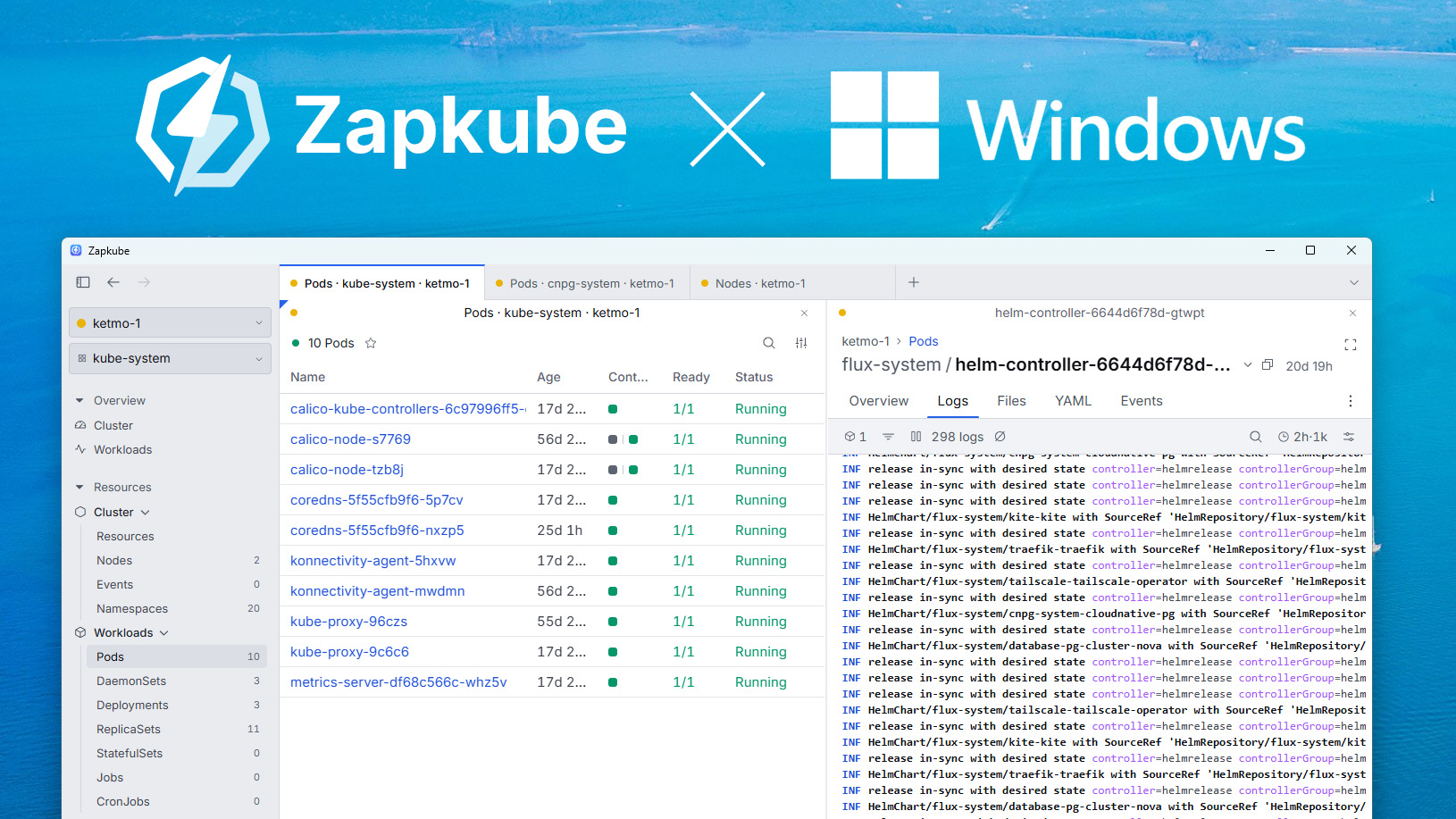Close the Pods kube-system panel
This screenshot has width=1456, height=819.
[805, 313]
